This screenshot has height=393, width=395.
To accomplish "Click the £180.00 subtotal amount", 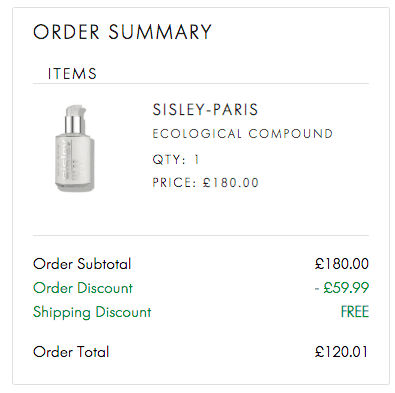I will click(342, 264).
